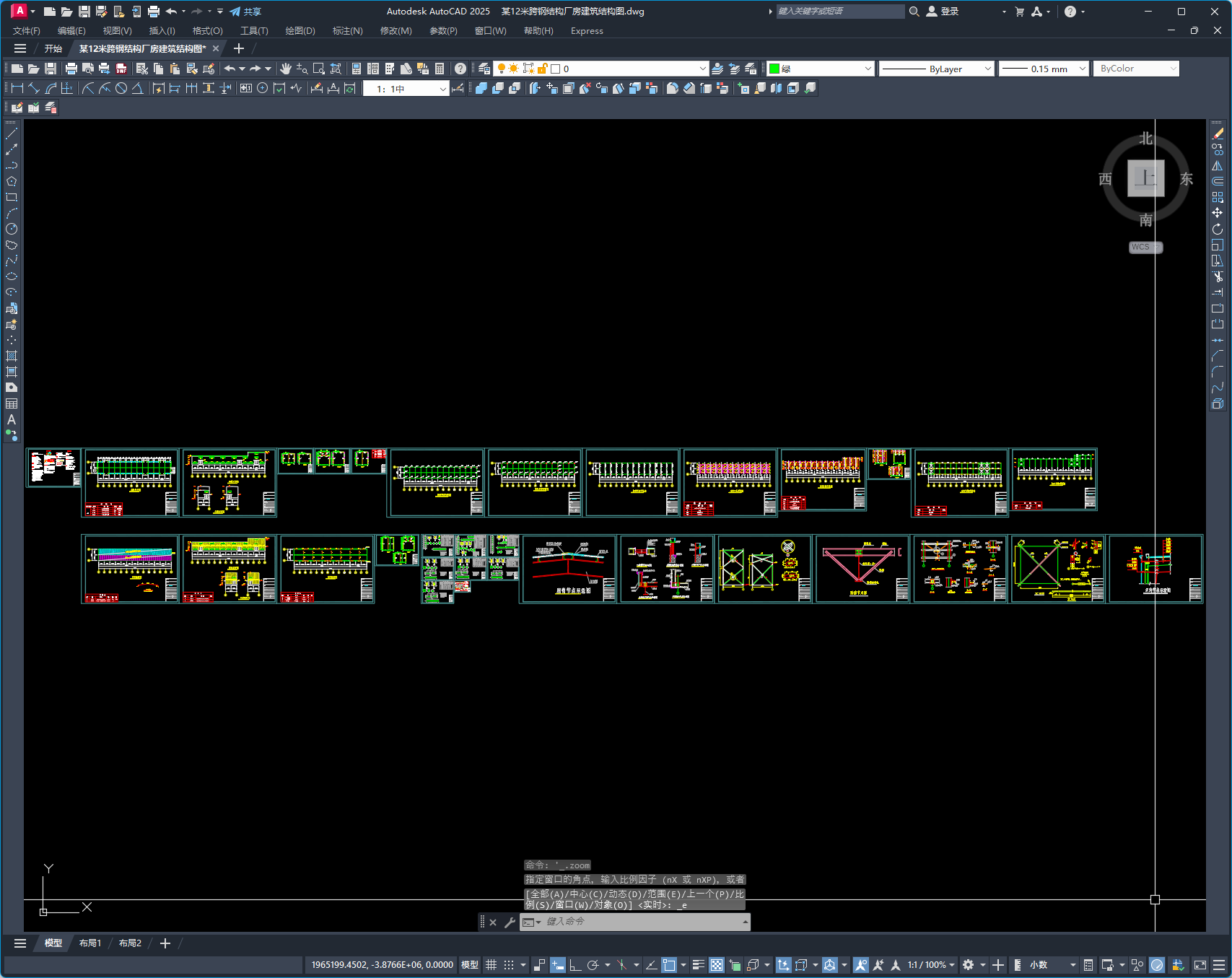Open annotation scale 1:1 / 100% dropdown
The image size is (1232, 978).
931,965
